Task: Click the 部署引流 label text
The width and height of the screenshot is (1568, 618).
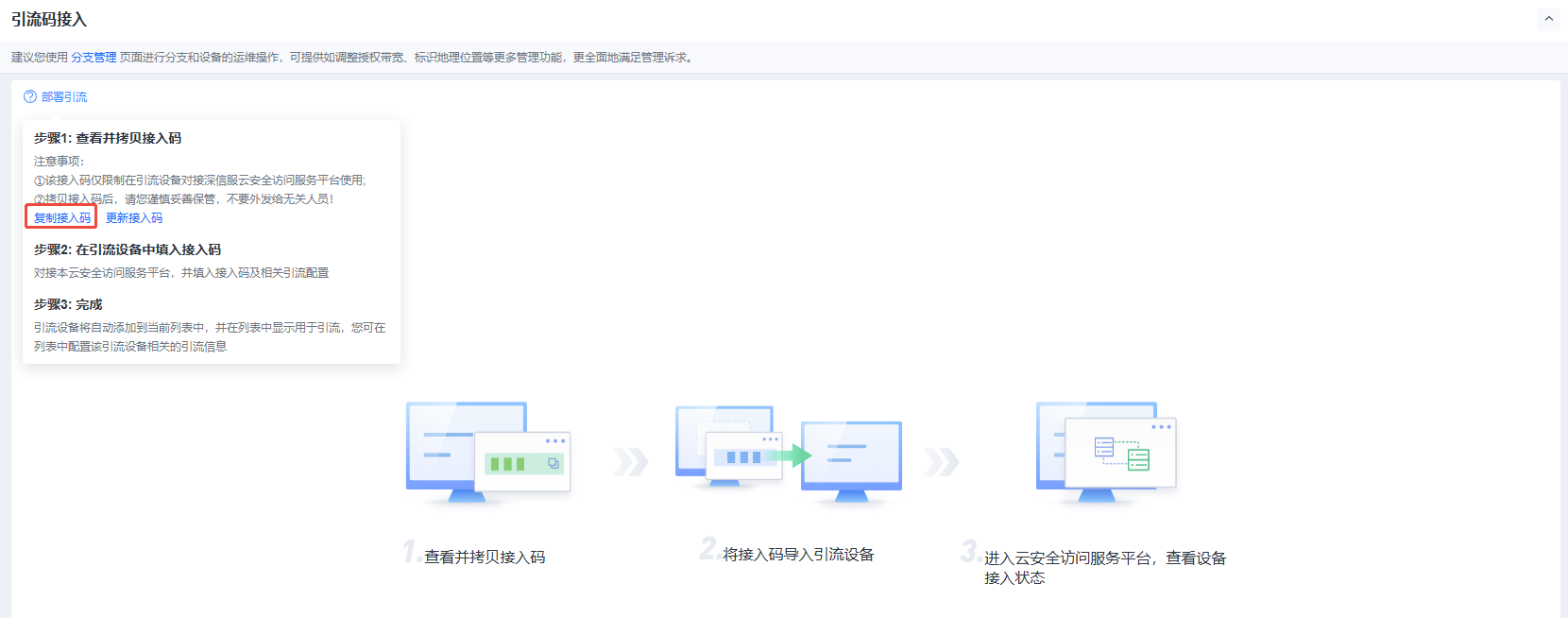Action: [64, 97]
